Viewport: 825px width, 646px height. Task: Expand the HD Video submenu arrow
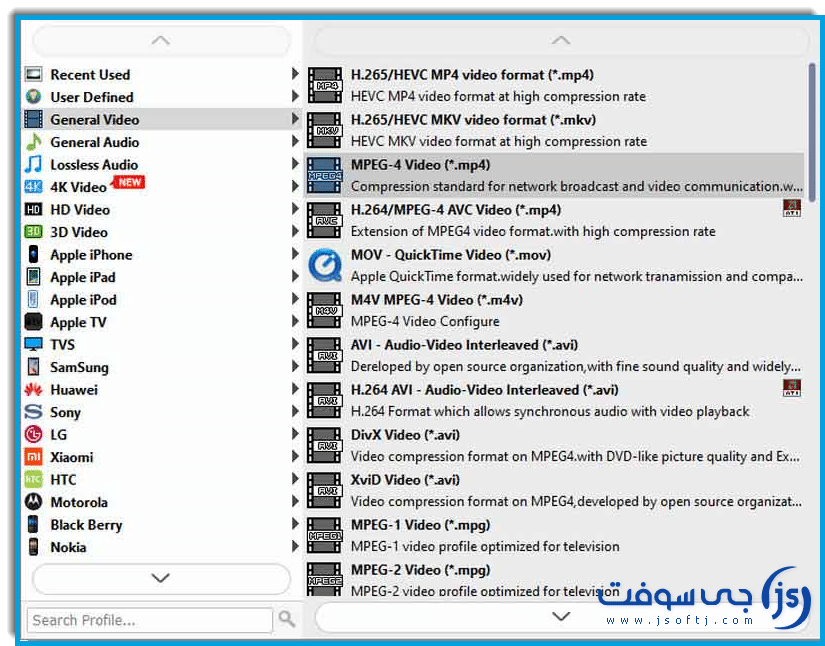click(295, 209)
